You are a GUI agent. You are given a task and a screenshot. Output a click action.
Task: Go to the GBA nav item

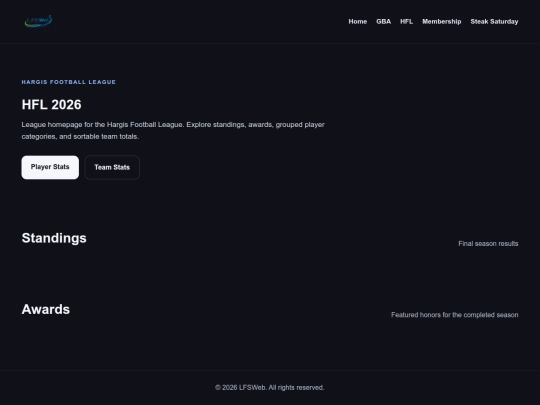(x=383, y=21)
